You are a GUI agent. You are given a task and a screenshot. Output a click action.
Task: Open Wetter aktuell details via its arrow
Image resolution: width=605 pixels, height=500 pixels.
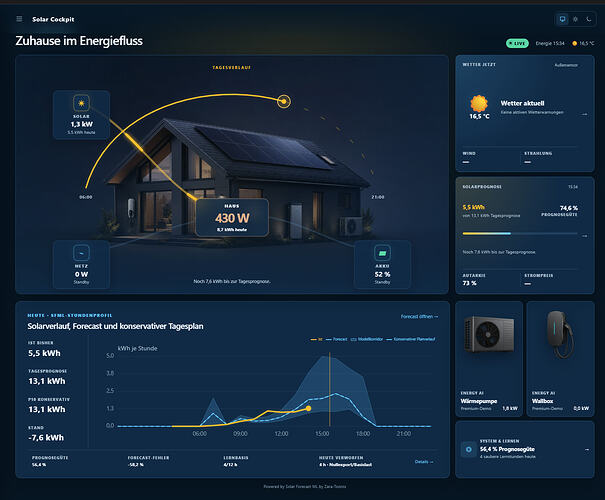click(585, 114)
